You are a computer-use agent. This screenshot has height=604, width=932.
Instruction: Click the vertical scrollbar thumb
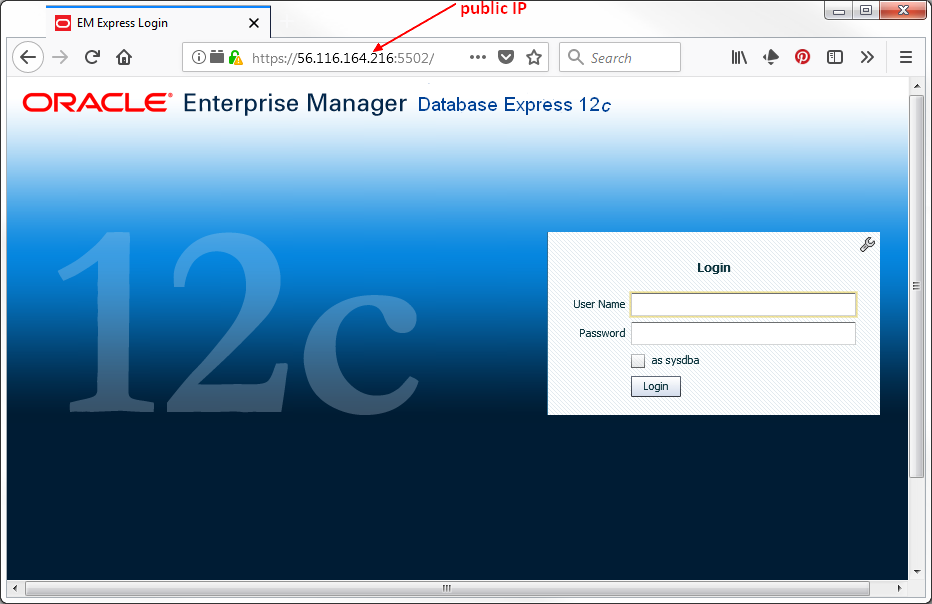click(916, 285)
